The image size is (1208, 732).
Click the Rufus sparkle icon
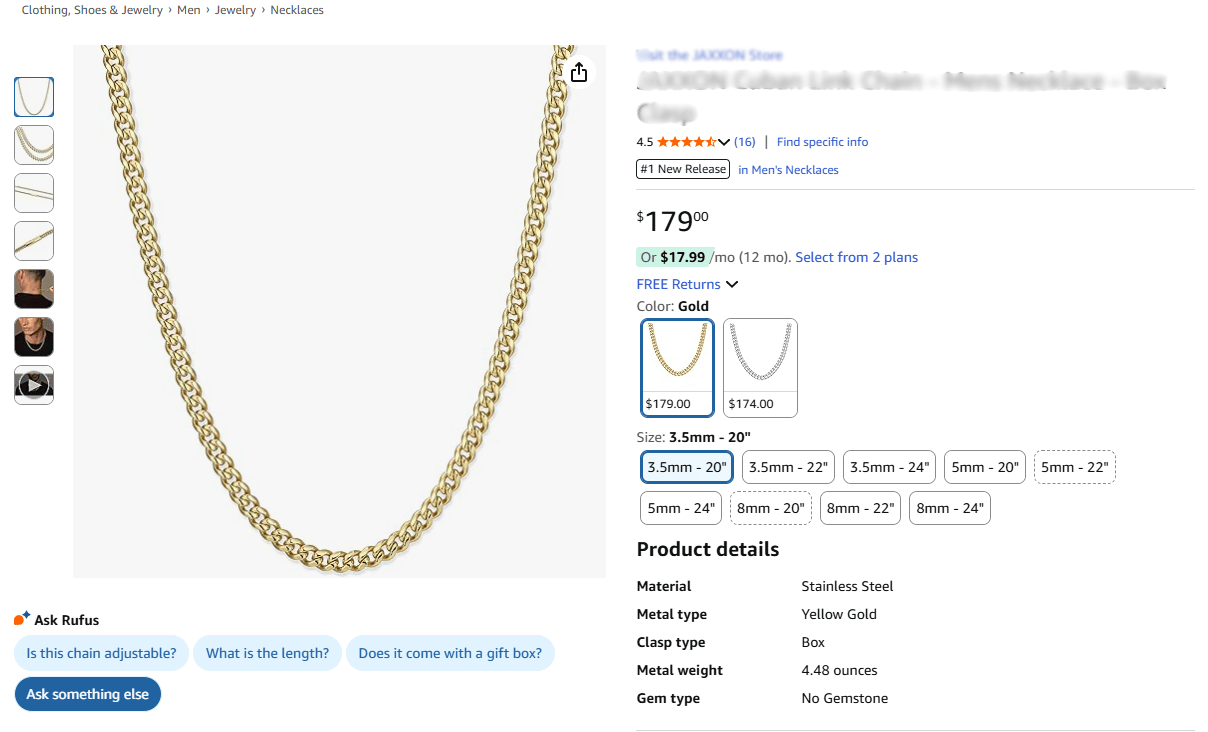pyautogui.click(x=22, y=619)
